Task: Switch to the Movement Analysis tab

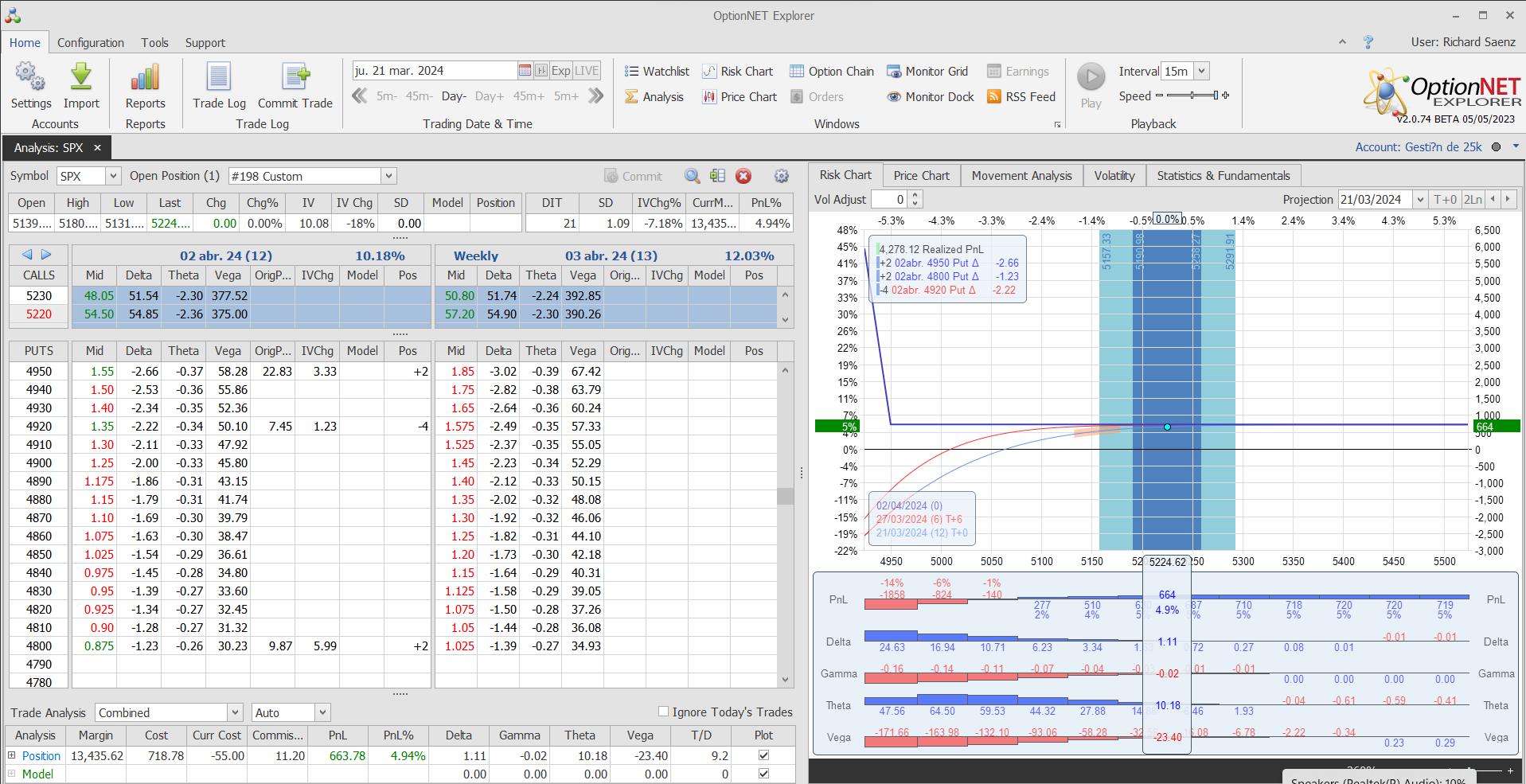Action: coord(1021,176)
